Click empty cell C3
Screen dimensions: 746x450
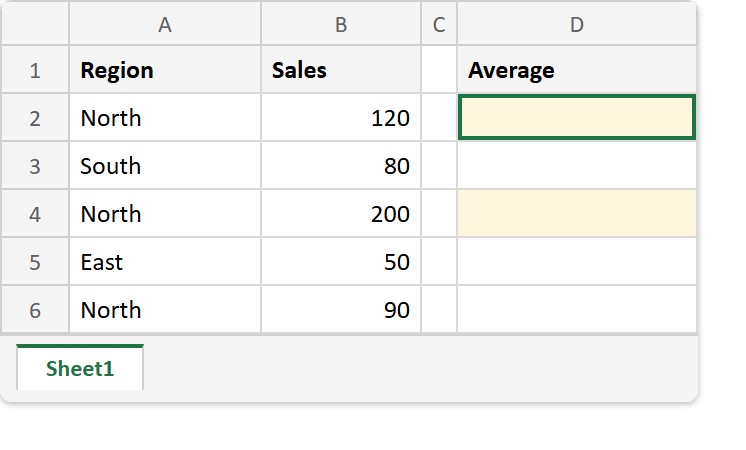439,166
